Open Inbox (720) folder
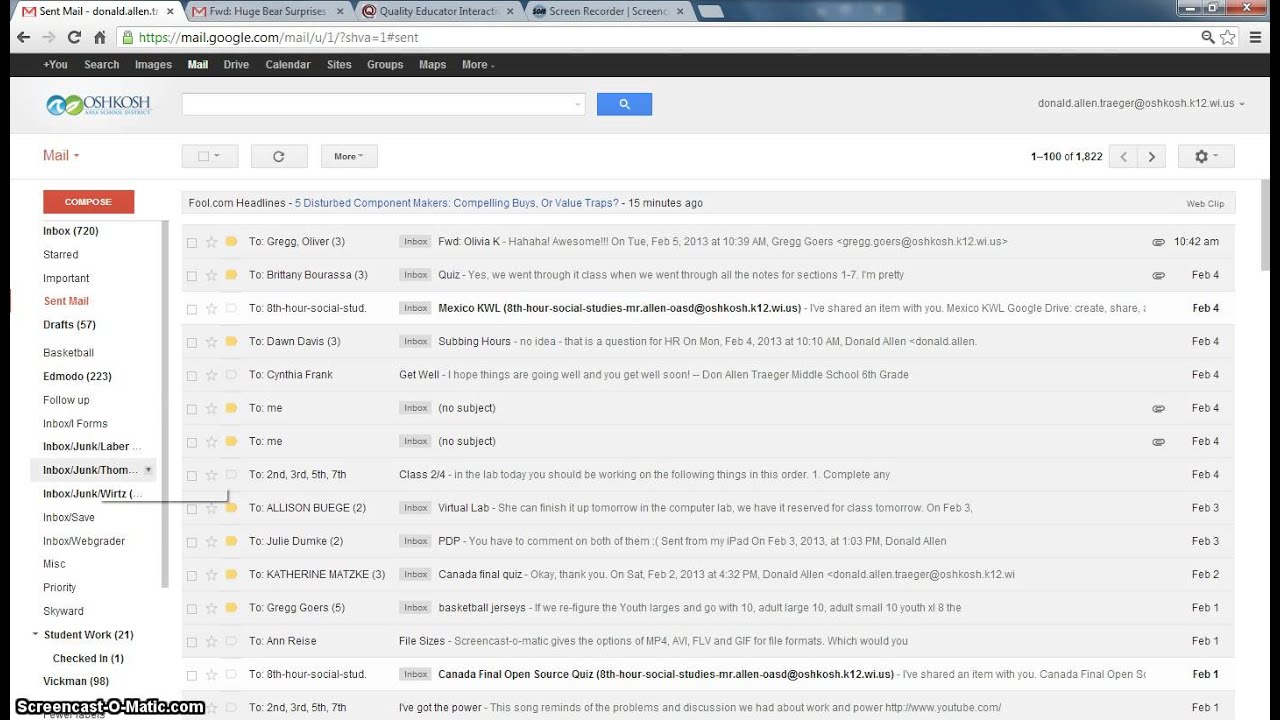Viewport: 1280px width, 720px height. pos(70,231)
